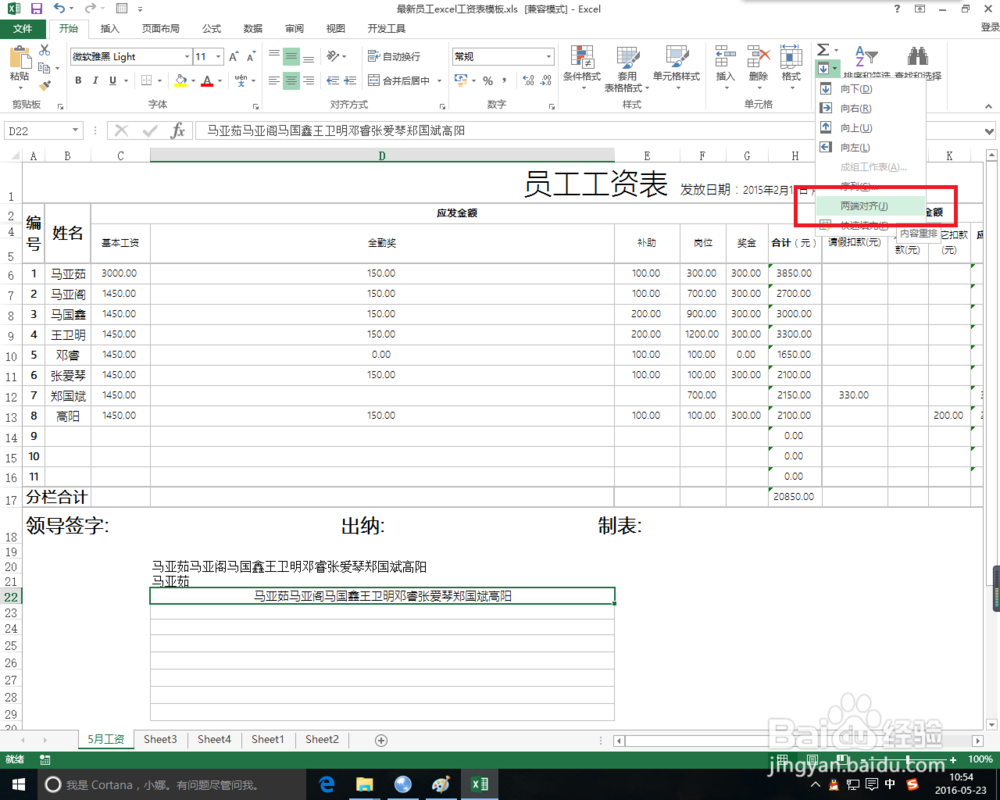Open the font size dropdown
Screen dimensions: 1000x800
coord(218,57)
